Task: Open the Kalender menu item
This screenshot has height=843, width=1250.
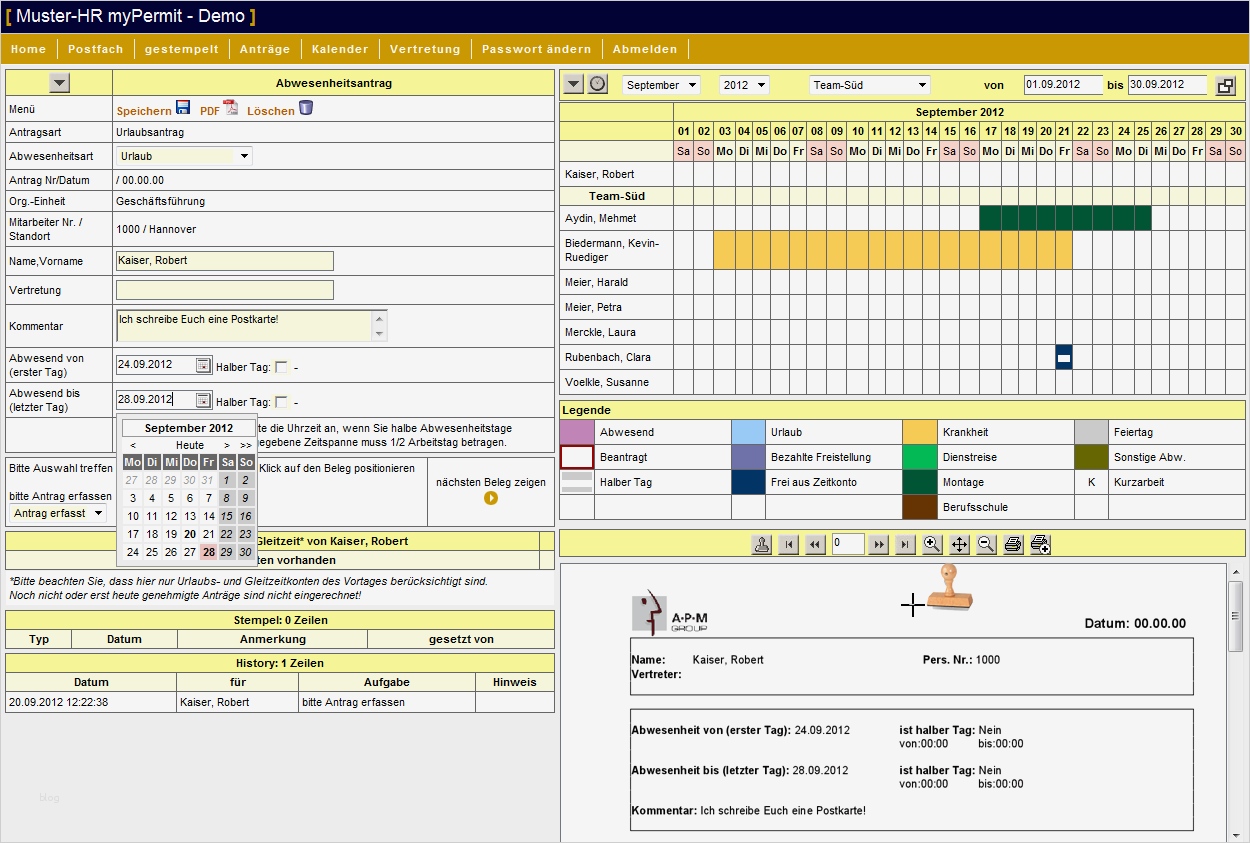Action: [x=340, y=49]
